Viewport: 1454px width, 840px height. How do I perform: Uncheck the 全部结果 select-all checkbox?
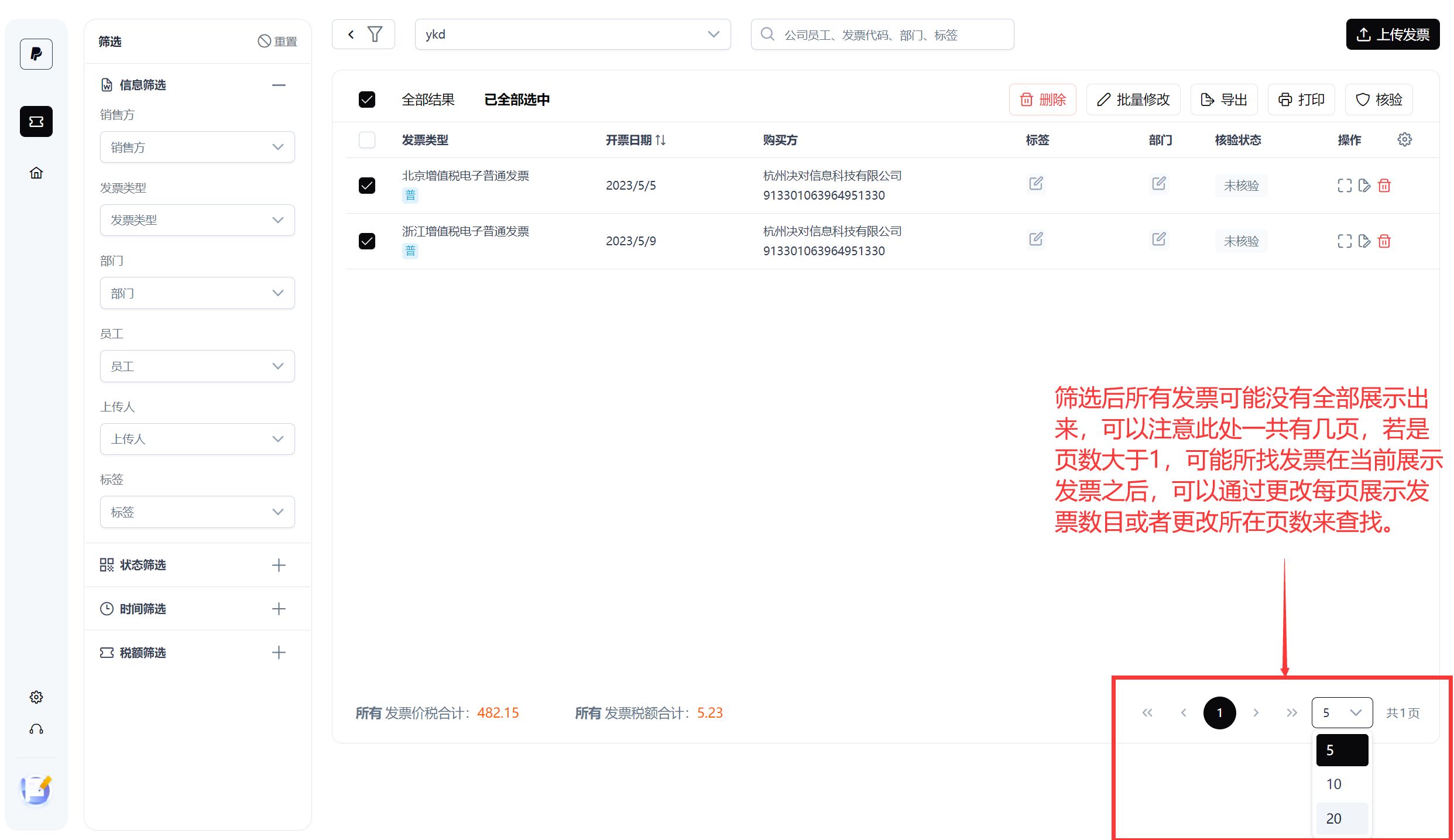(x=367, y=100)
